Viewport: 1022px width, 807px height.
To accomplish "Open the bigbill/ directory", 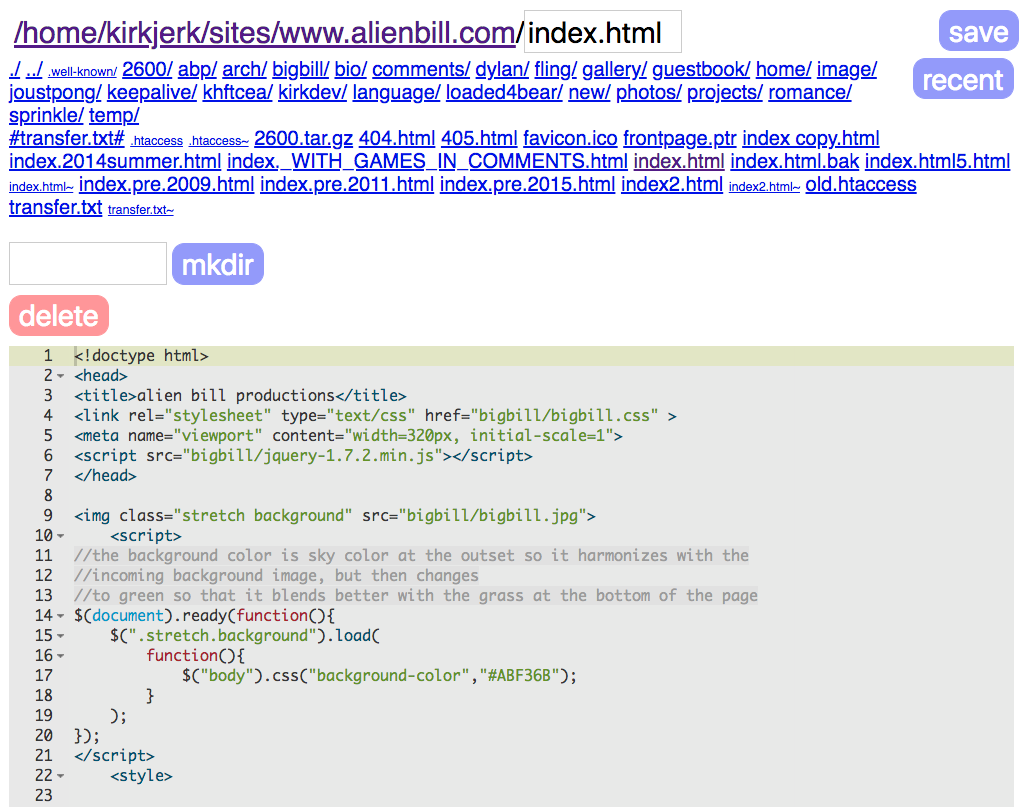I will point(300,70).
